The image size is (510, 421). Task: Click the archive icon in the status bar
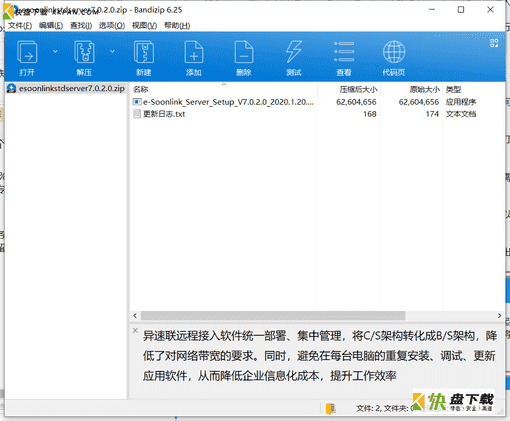[x=331, y=409]
